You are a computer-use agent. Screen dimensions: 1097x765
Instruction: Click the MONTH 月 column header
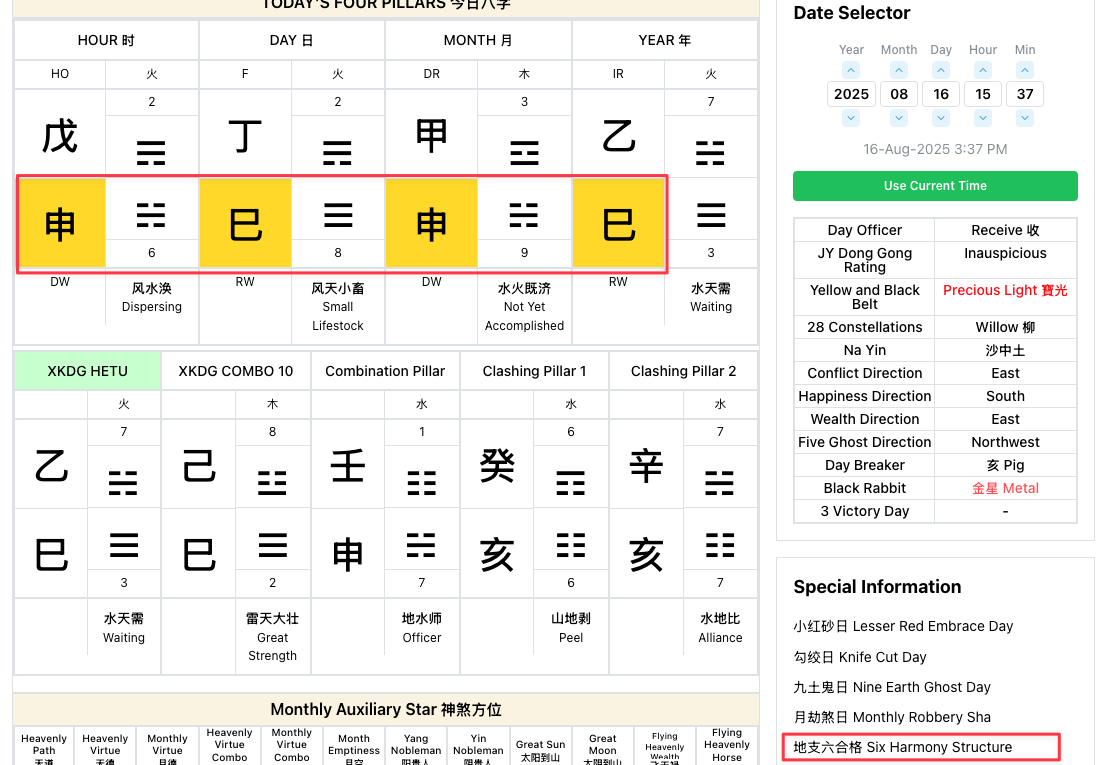pos(479,41)
